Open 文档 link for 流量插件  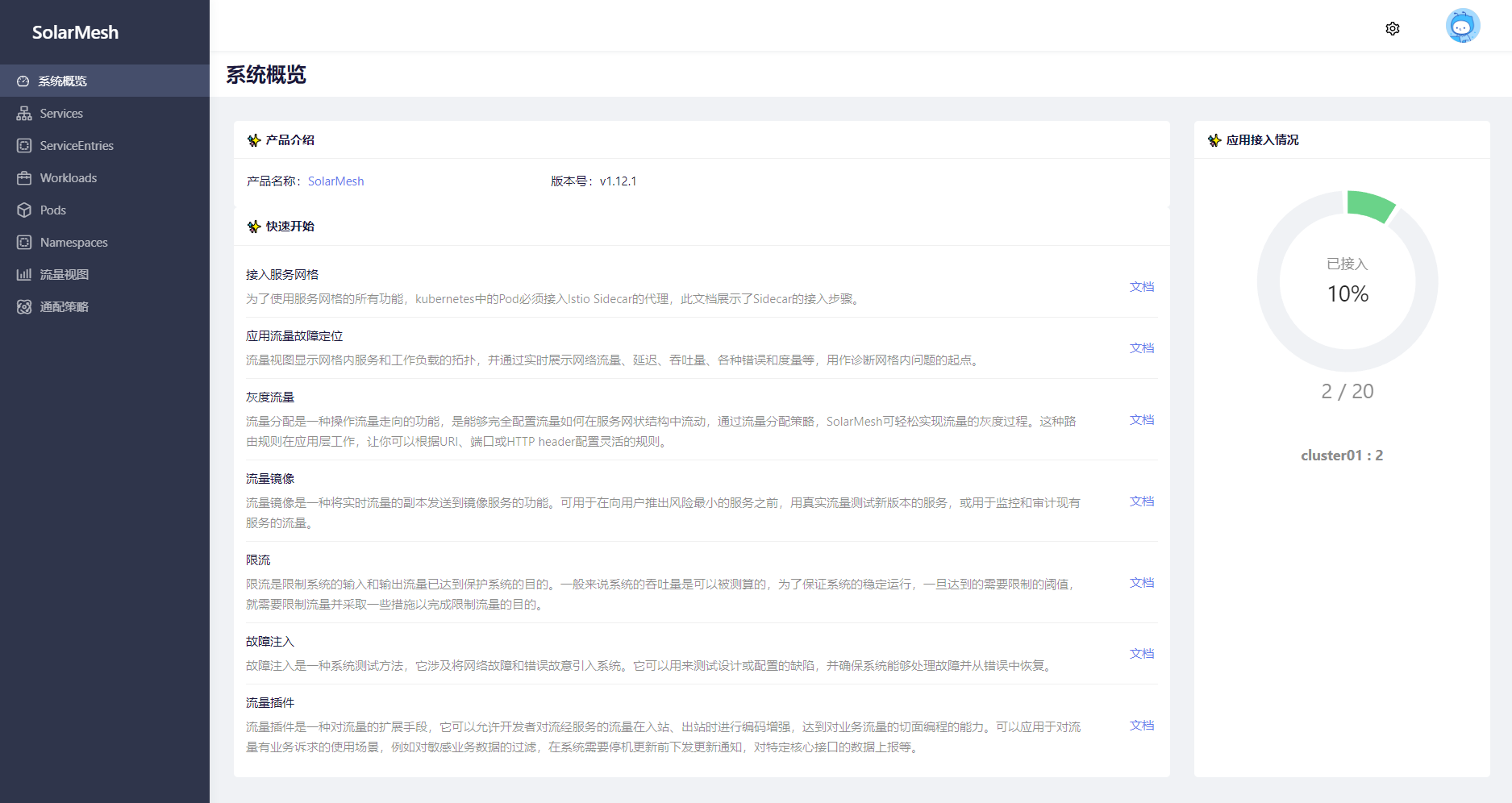[1142, 726]
